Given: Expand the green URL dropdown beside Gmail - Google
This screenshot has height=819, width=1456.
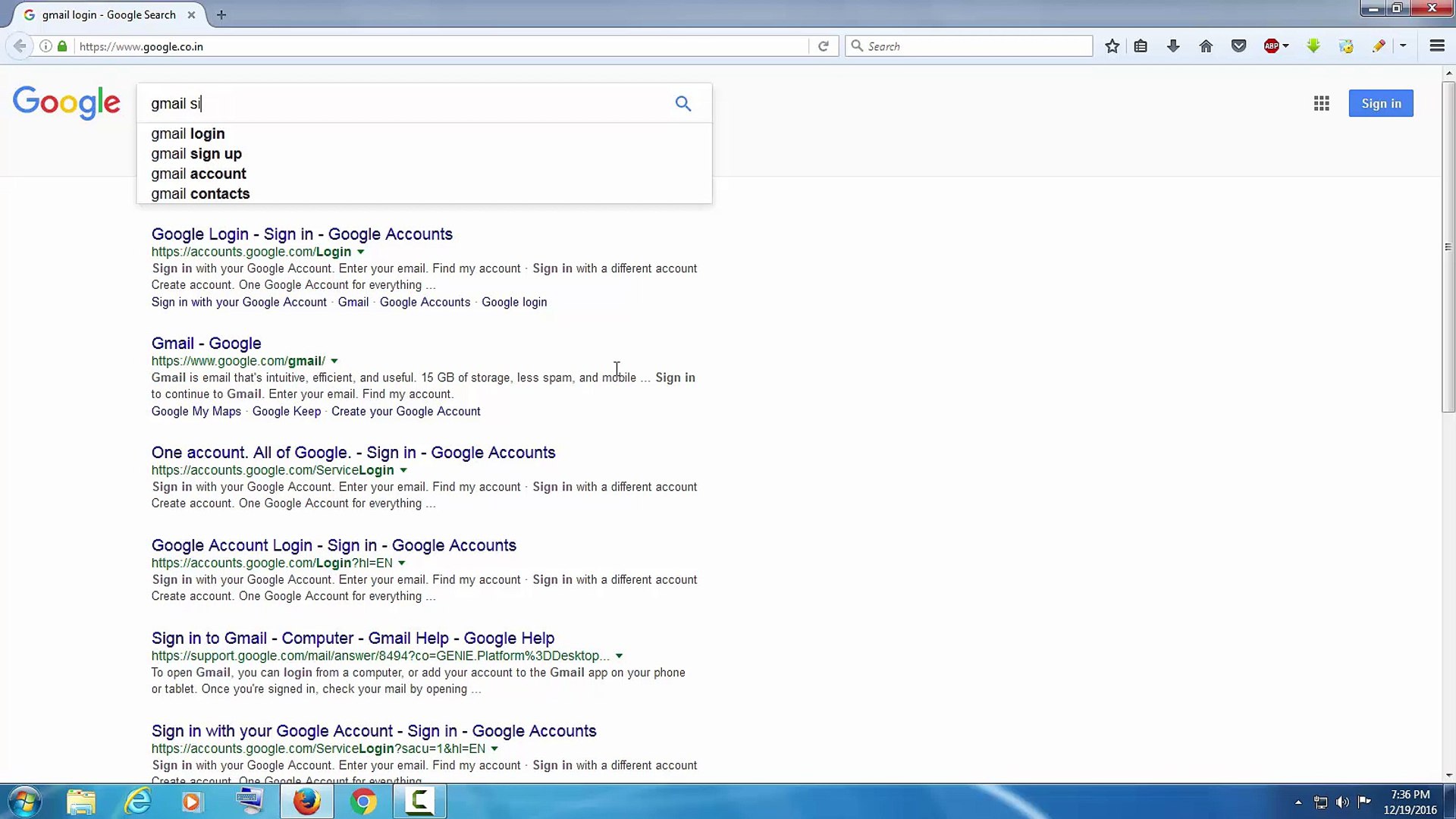Looking at the screenshot, I should [x=336, y=361].
